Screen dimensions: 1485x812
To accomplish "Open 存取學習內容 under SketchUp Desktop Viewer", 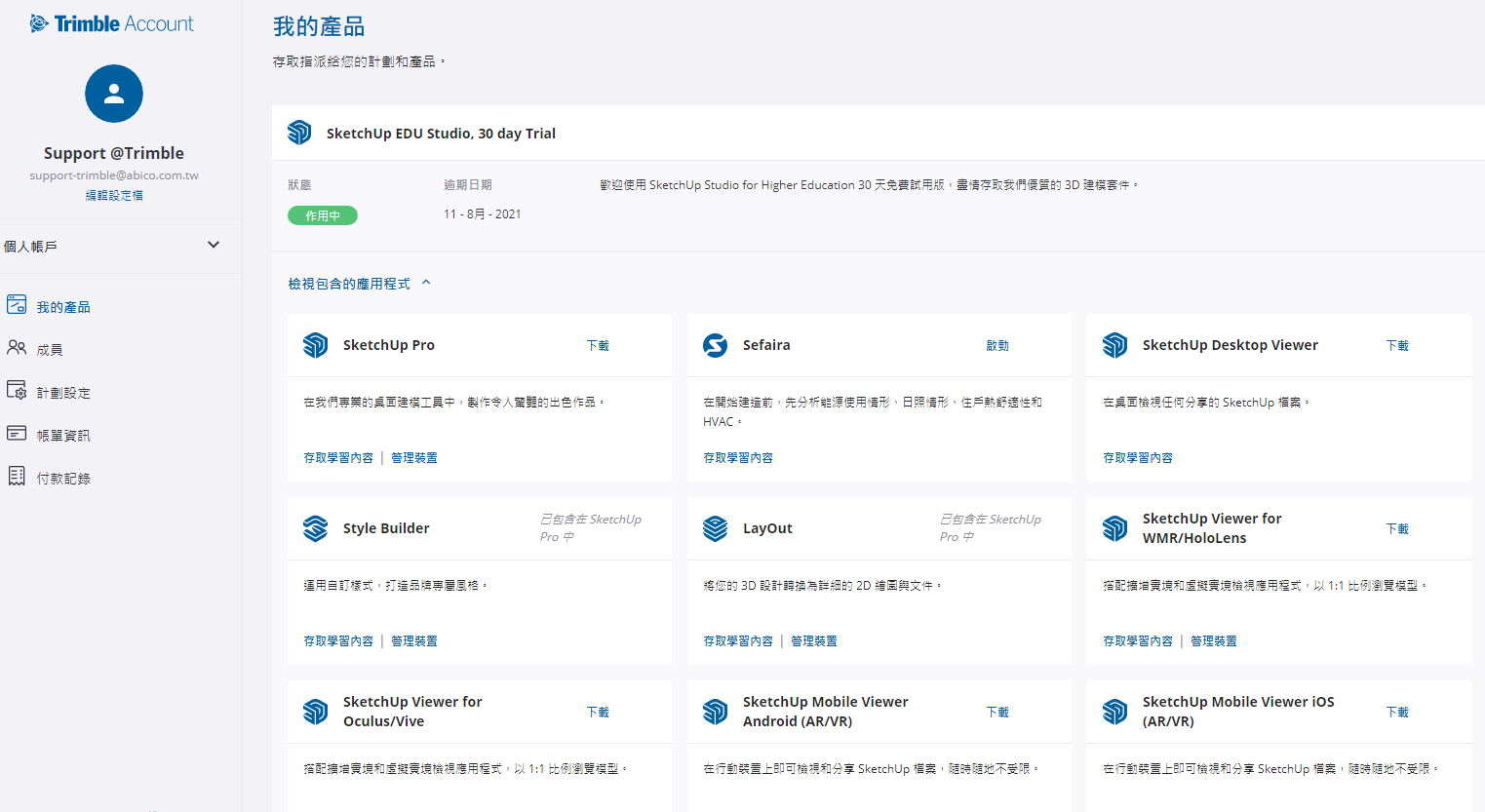I will pos(1138,458).
